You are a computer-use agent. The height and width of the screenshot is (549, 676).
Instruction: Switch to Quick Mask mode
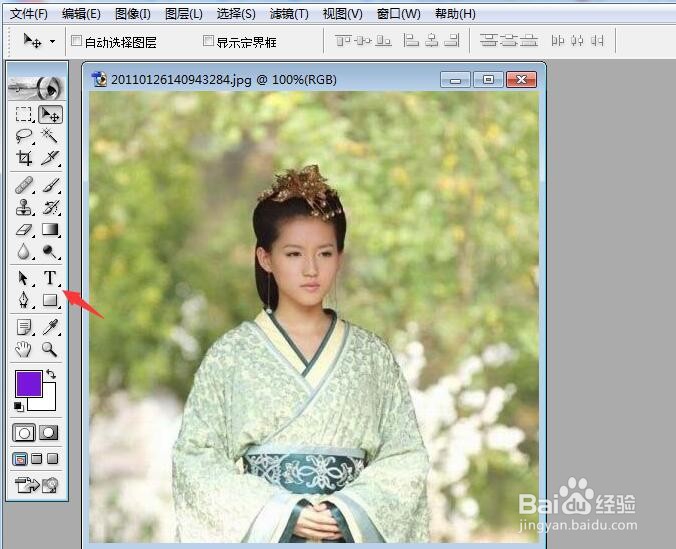pyautogui.click(x=49, y=433)
